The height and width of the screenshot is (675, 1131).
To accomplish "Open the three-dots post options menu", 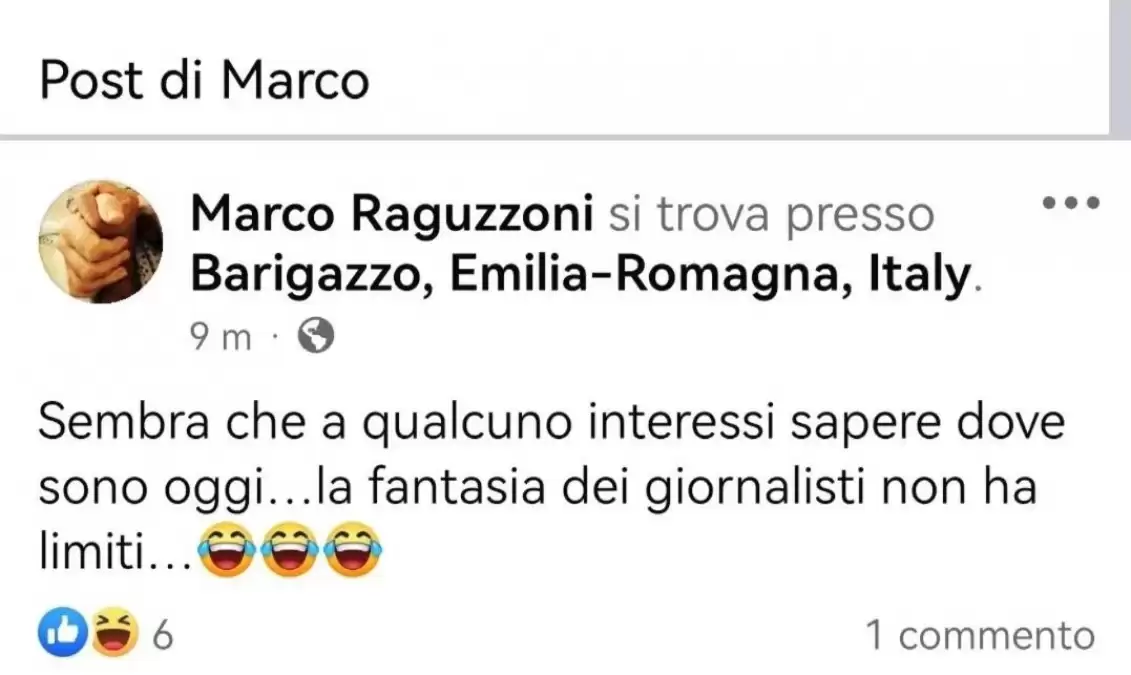I will point(1071,203).
